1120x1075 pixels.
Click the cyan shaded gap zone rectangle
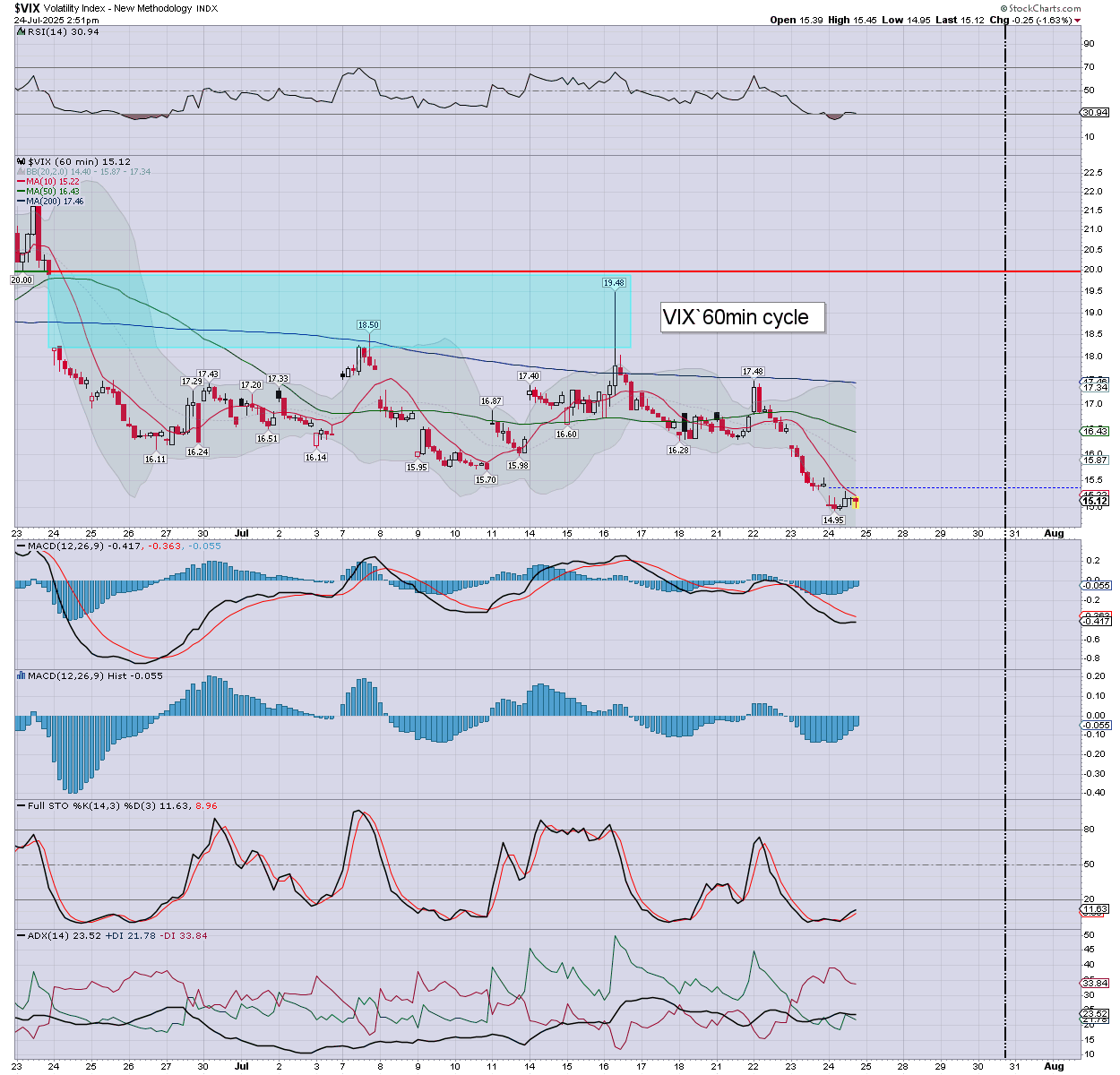point(339,311)
